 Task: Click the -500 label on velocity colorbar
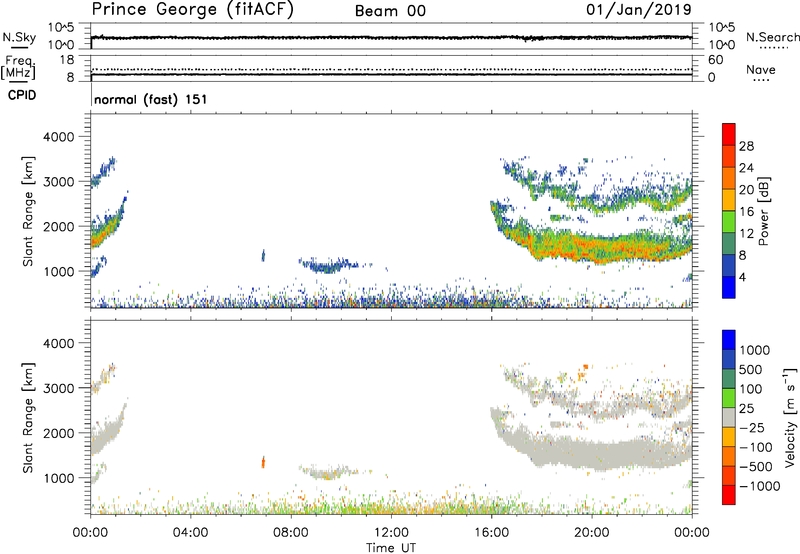point(756,466)
